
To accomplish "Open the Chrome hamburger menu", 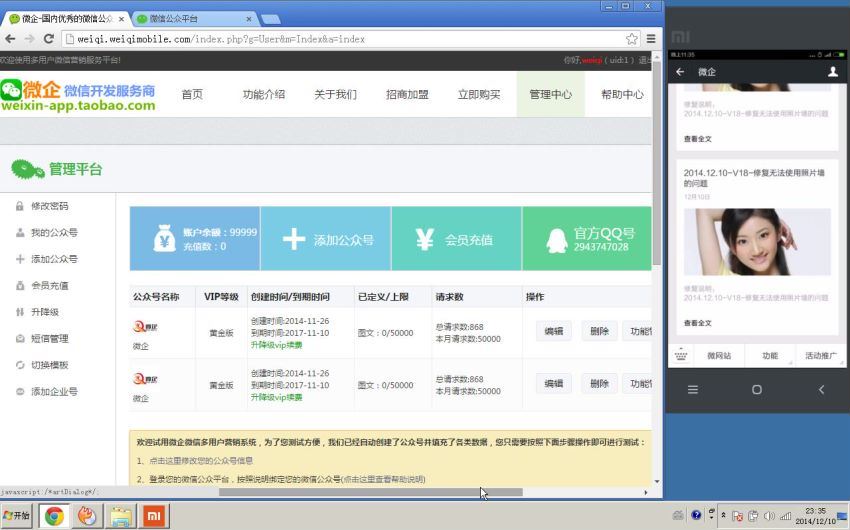I will [651, 39].
